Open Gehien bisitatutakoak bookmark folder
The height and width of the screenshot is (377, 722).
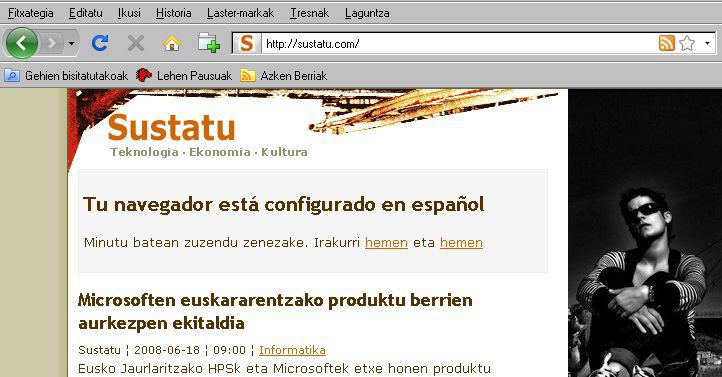click(66, 75)
